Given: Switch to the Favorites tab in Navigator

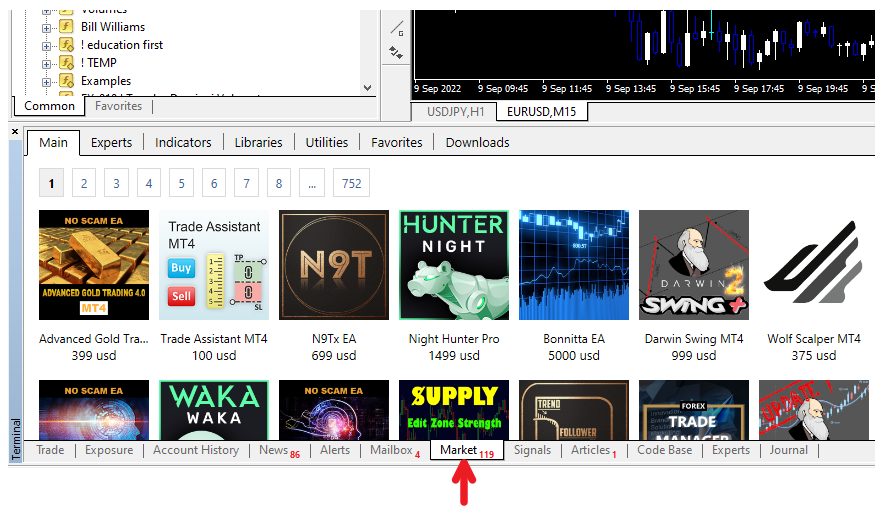Looking at the screenshot, I should [118, 106].
